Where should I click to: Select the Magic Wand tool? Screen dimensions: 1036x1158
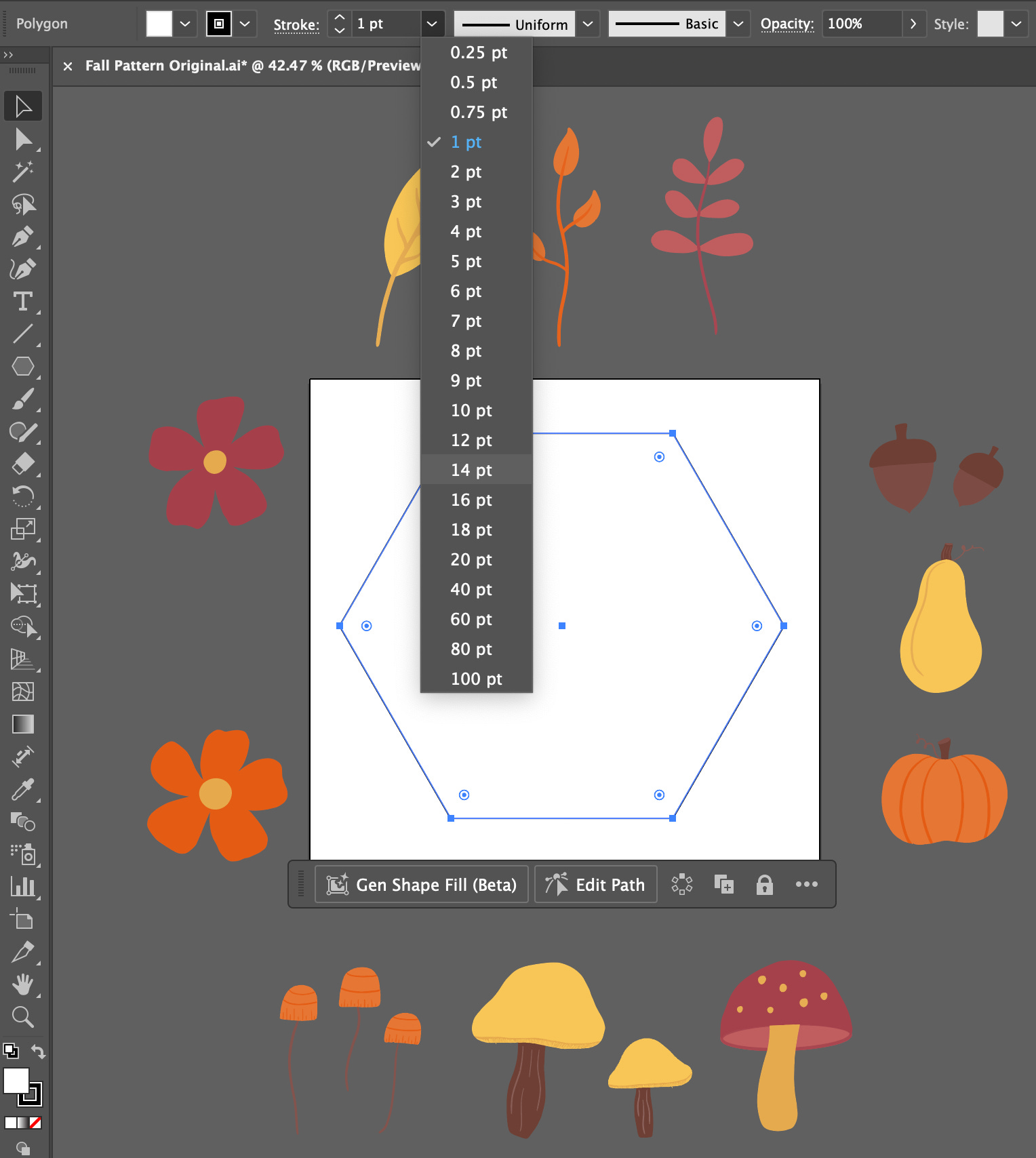point(23,172)
